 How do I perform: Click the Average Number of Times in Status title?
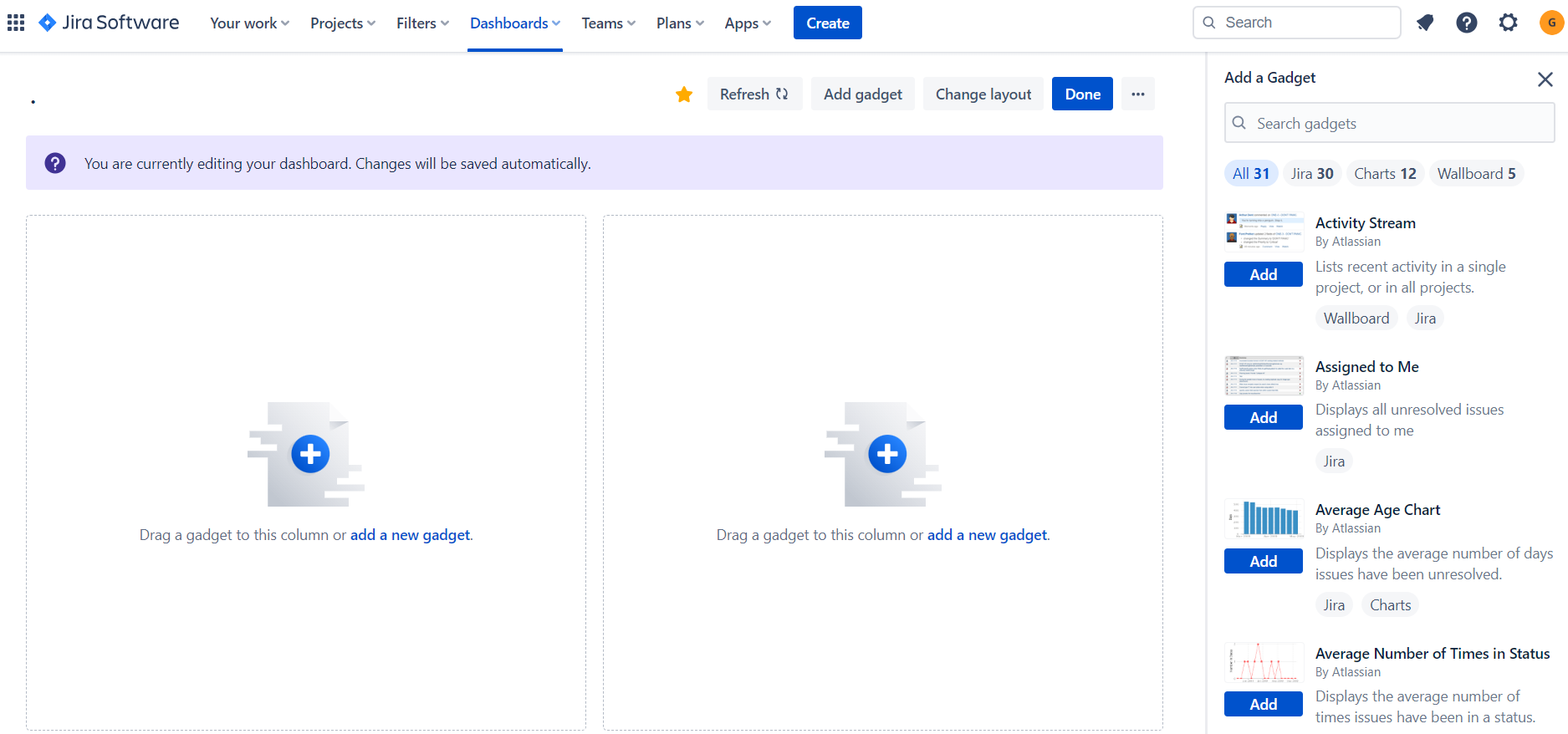tap(1432, 653)
